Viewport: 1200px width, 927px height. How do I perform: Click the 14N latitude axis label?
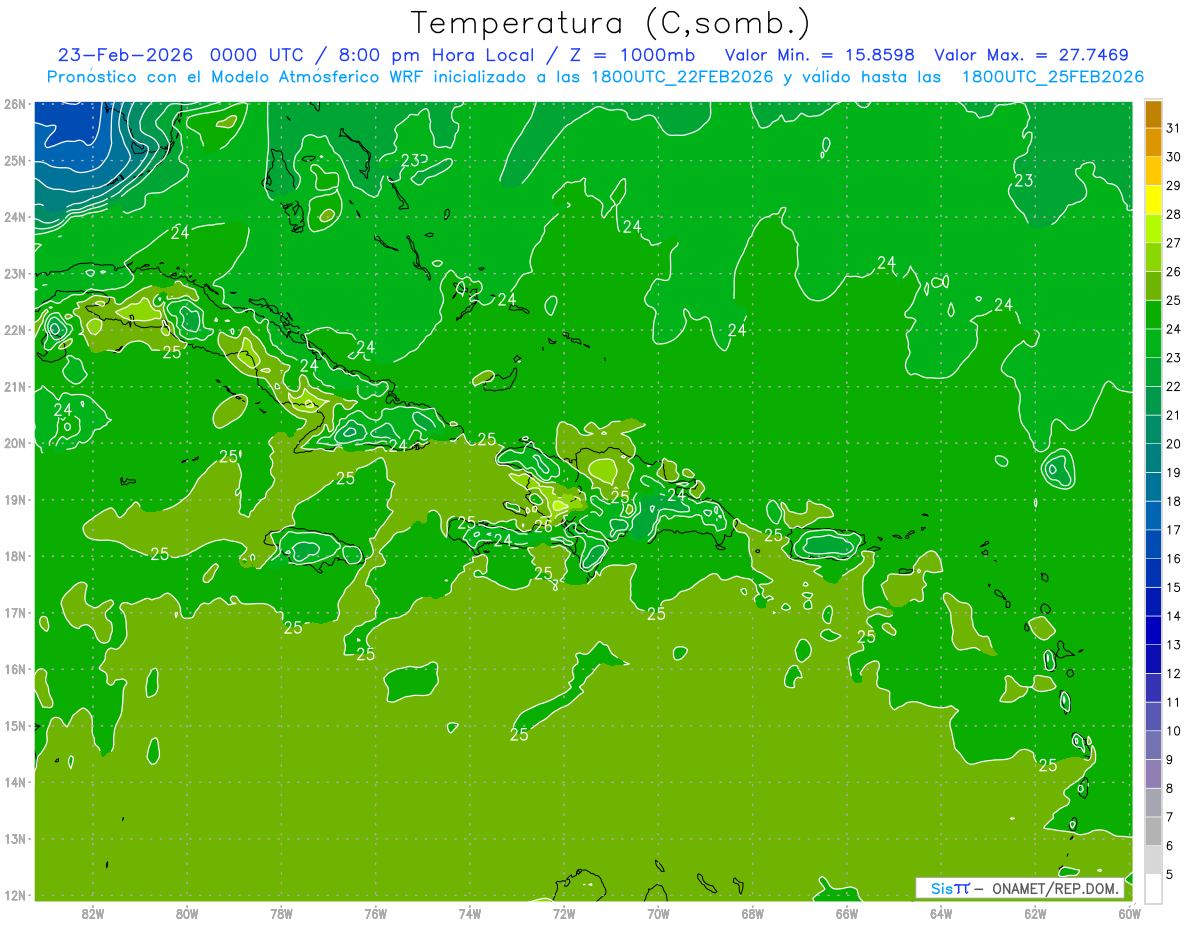14,782
